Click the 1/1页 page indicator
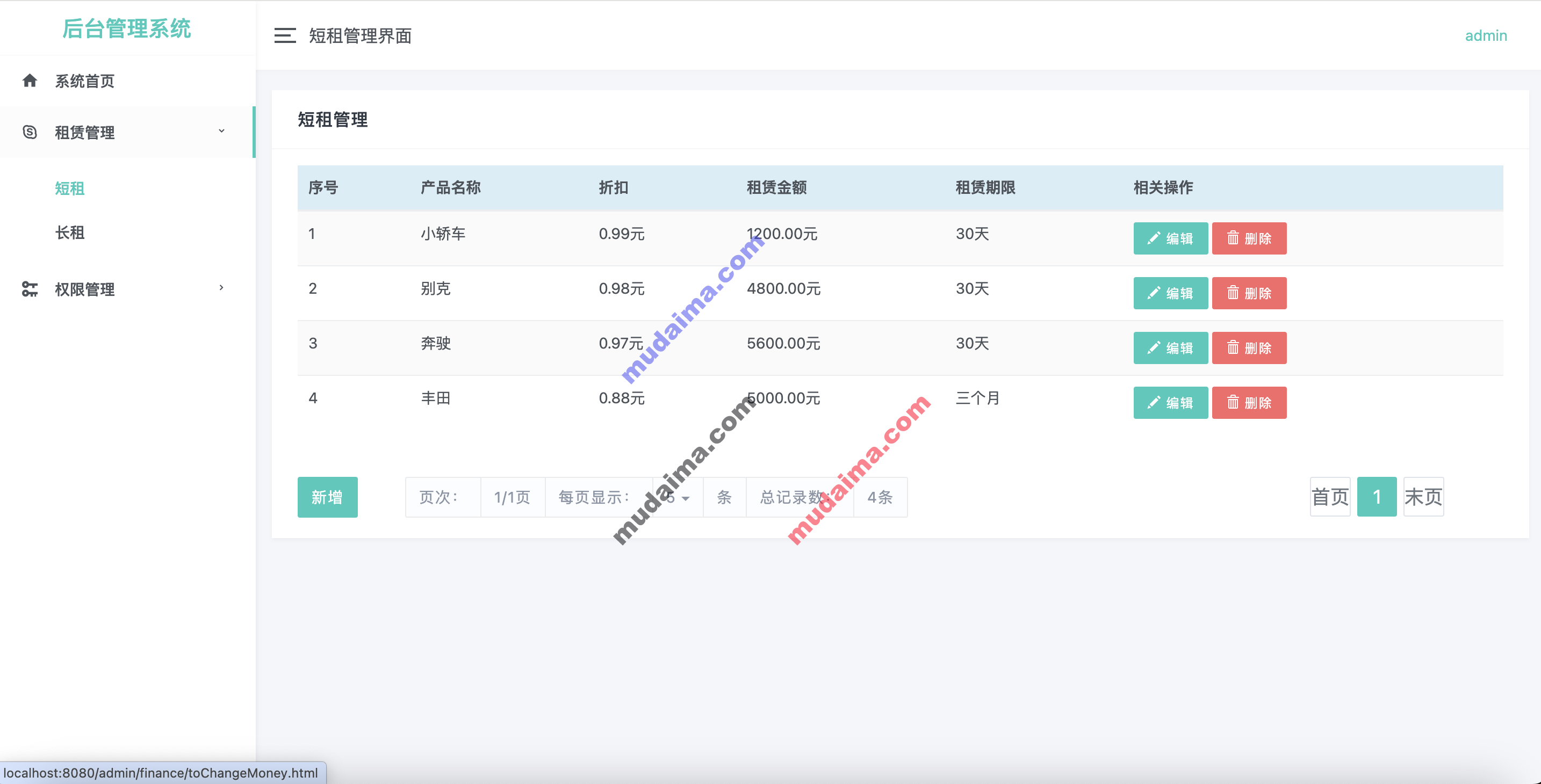The height and width of the screenshot is (784, 1541). [x=513, y=498]
